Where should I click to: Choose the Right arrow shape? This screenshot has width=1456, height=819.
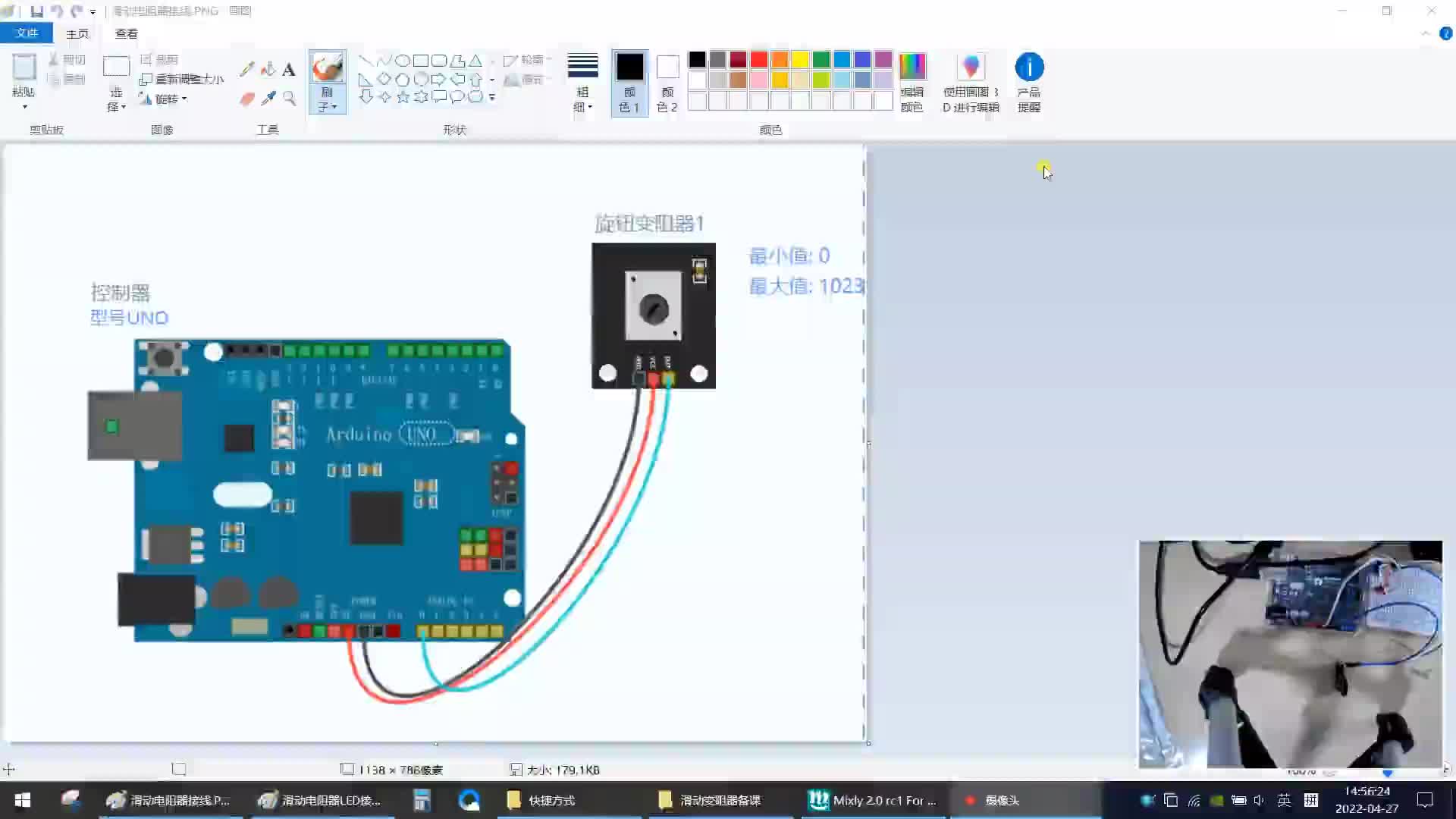pyautogui.click(x=439, y=79)
